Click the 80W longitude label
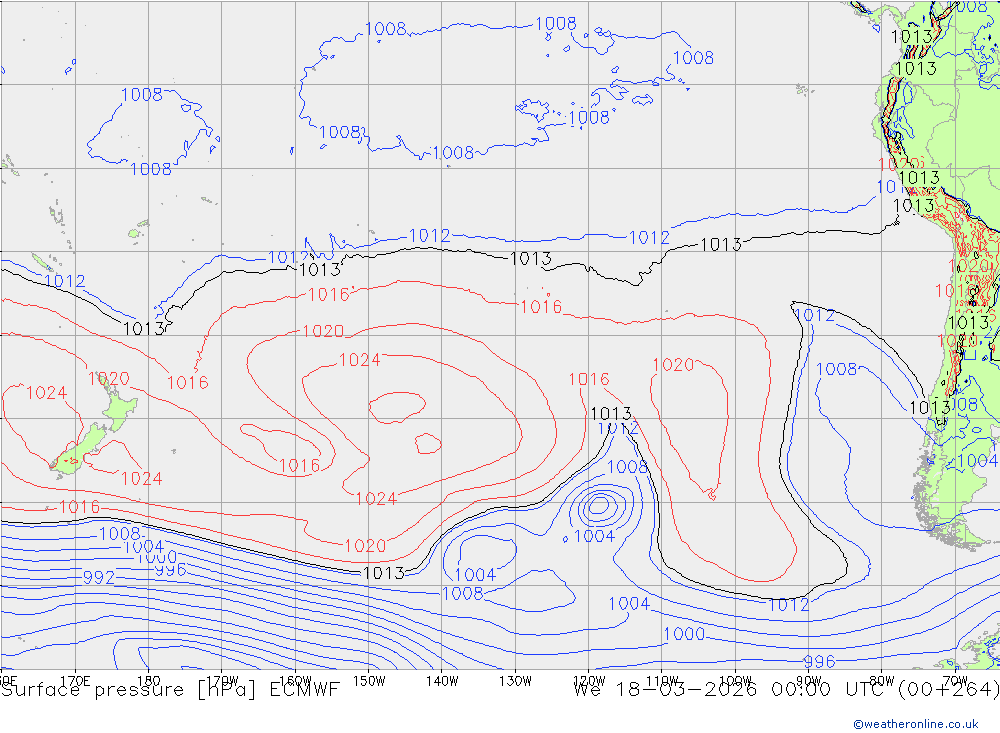The image size is (1000, 733). point(882,681)
